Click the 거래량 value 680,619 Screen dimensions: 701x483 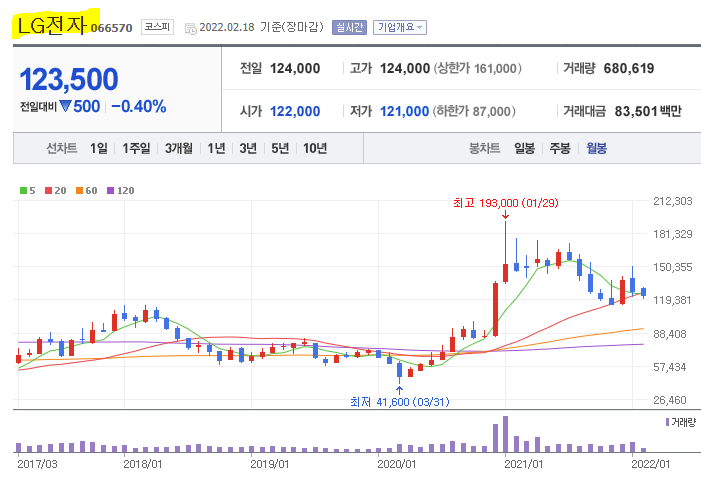pos(629,68)
